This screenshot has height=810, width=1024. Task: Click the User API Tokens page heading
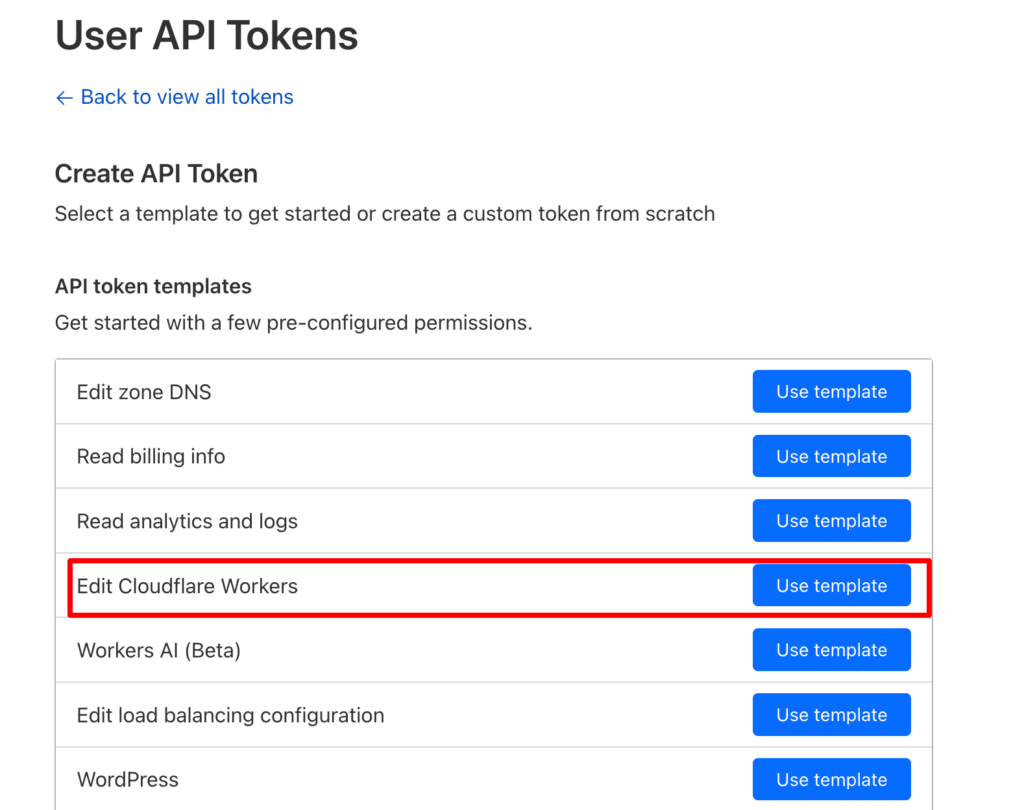click(206, 35)
